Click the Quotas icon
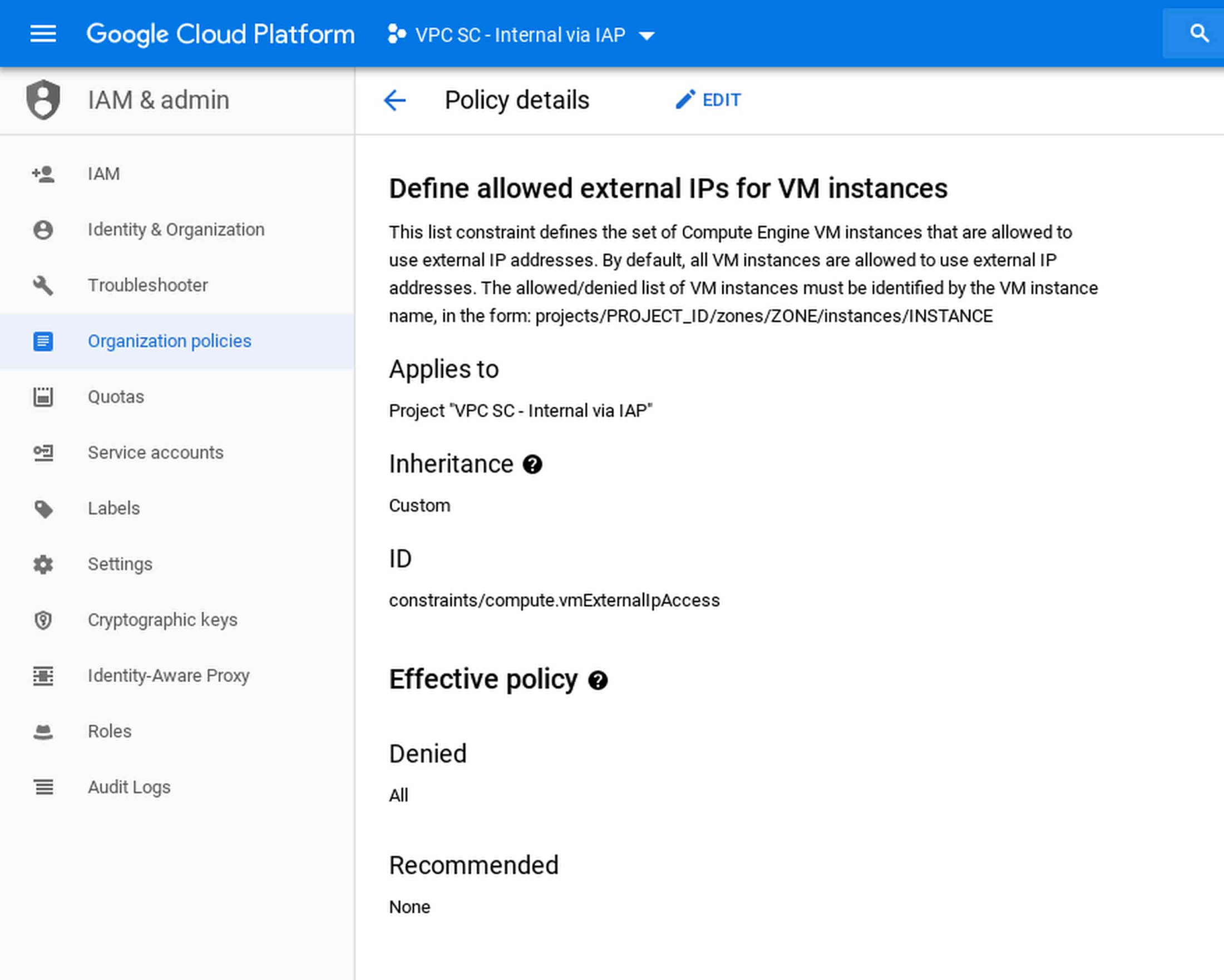 click(43, 397)
